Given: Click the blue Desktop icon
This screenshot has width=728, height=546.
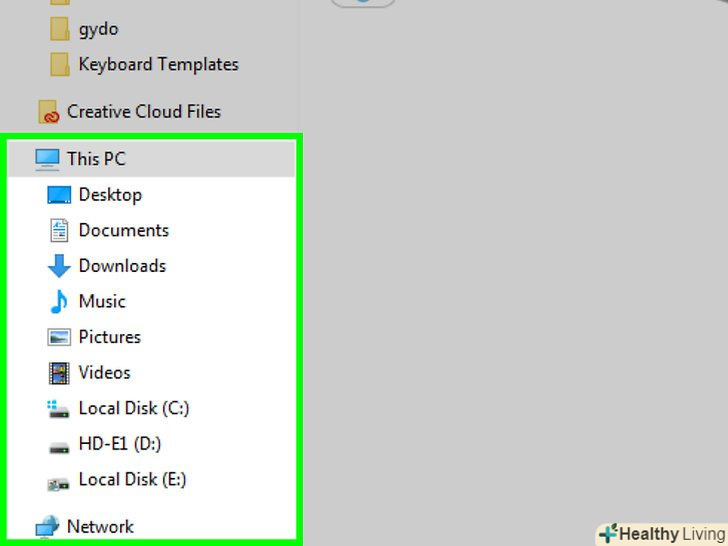Looking at the screenshot, I should [60, 195].
